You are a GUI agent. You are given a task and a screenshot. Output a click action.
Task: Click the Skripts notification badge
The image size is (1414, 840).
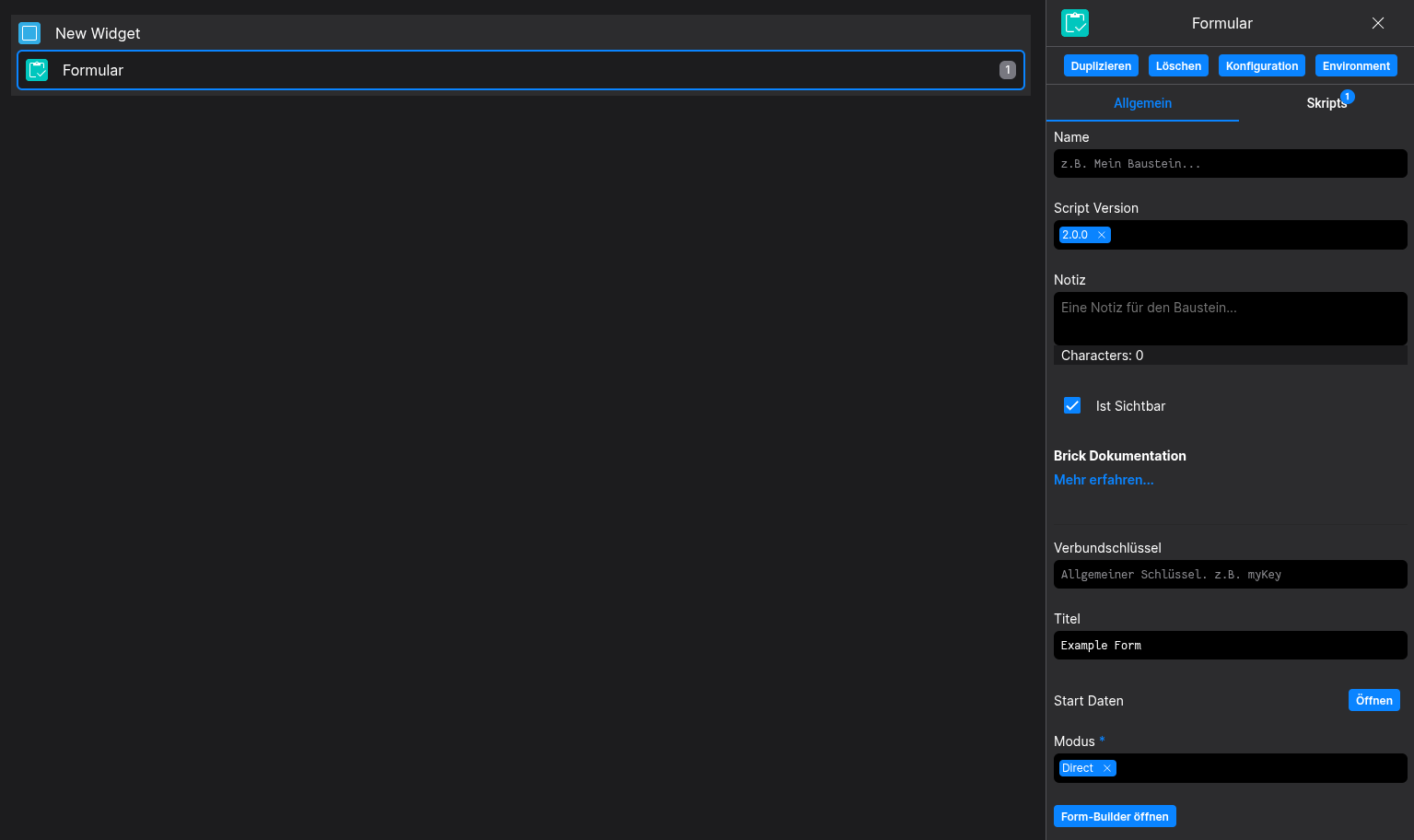tap(1347, 97)
